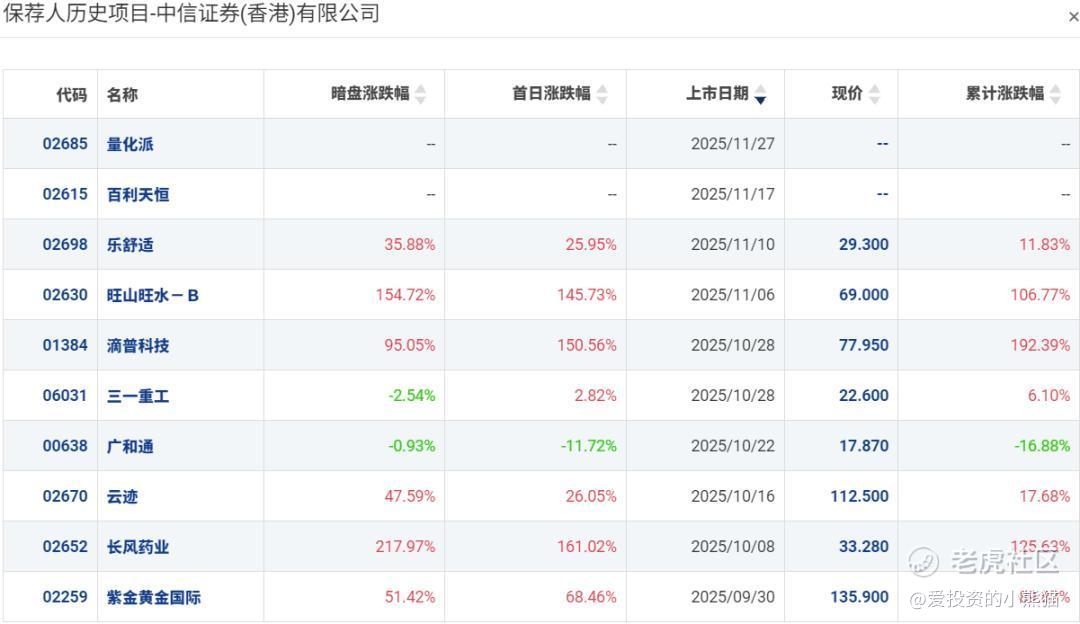This screenshot has height=624, width=1080.
Task: Sort by 首日涨跌幅 column arrows
Action: coord(602,94)
